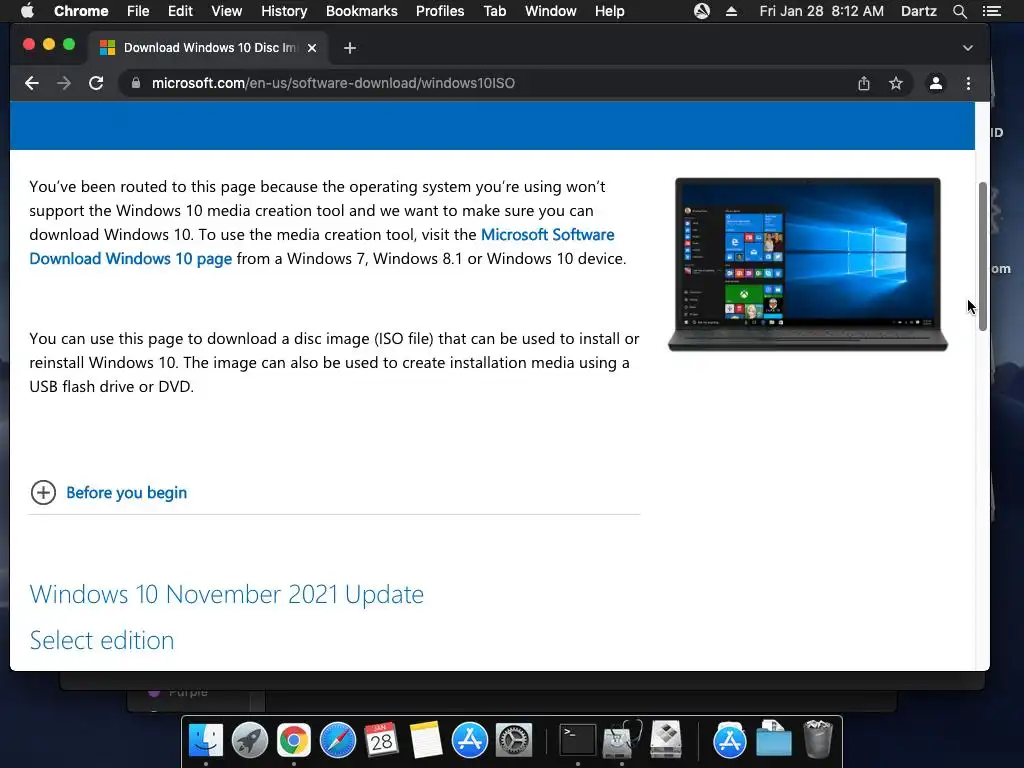Open the Microsoft Software Download Windows 10 page link

click(322, 246)
